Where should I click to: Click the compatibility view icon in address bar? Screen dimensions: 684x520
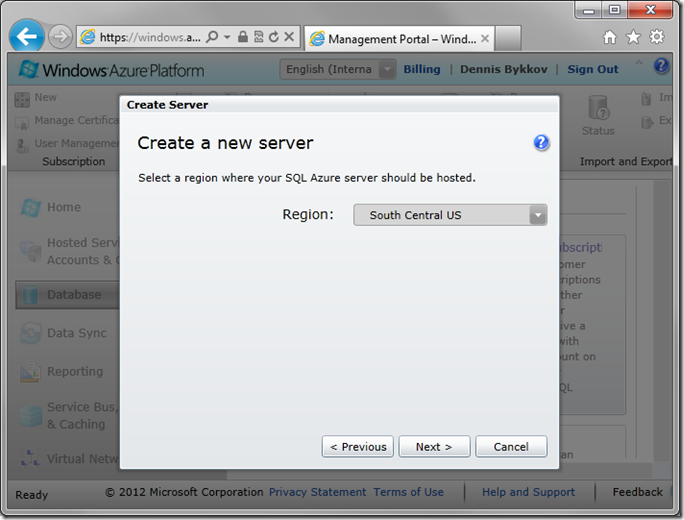point(259,37)
